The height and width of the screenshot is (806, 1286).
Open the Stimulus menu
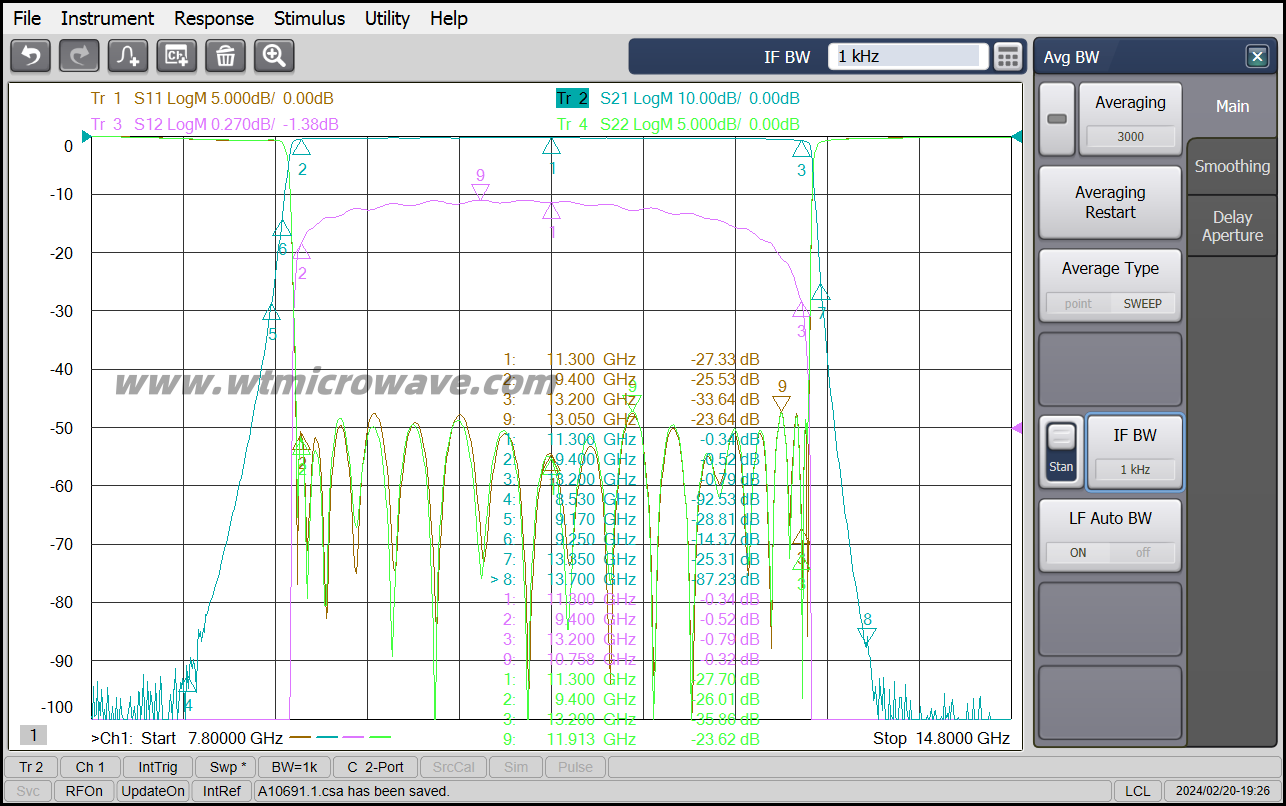click(x=309, y=18)
